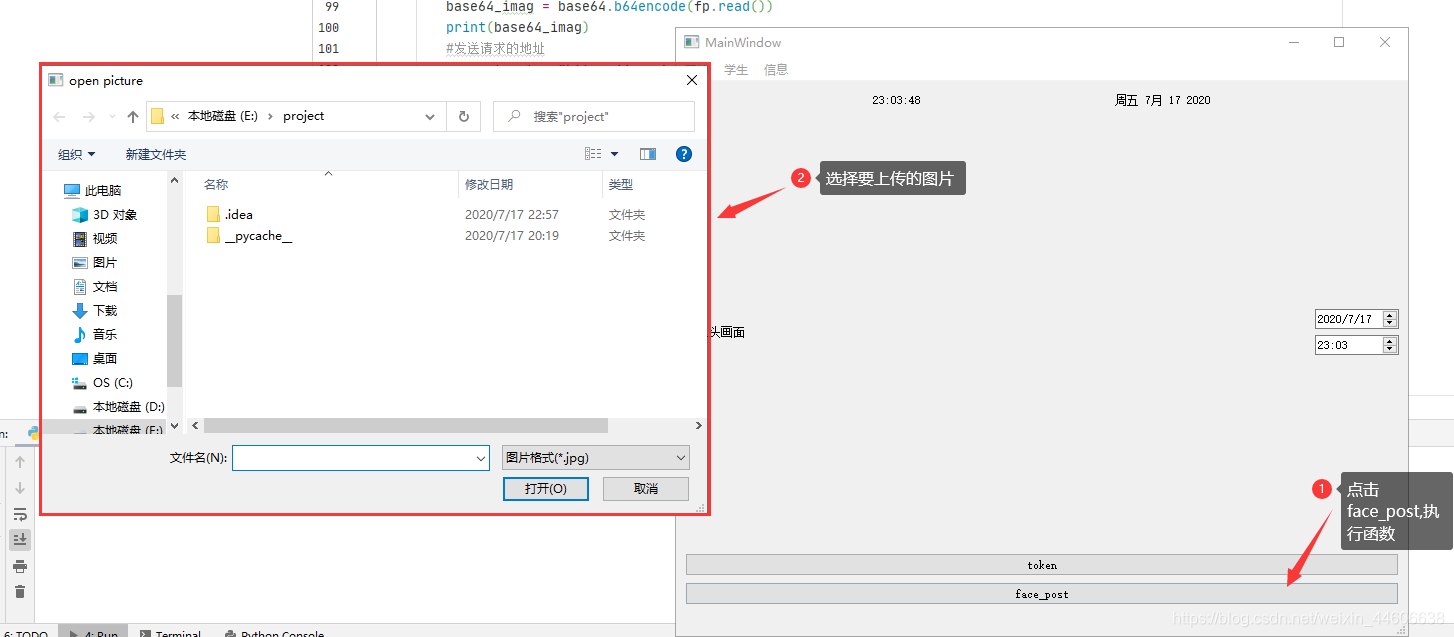Open the 组织 organize menu
1454x637 pixels.
(x=77, y=154)
